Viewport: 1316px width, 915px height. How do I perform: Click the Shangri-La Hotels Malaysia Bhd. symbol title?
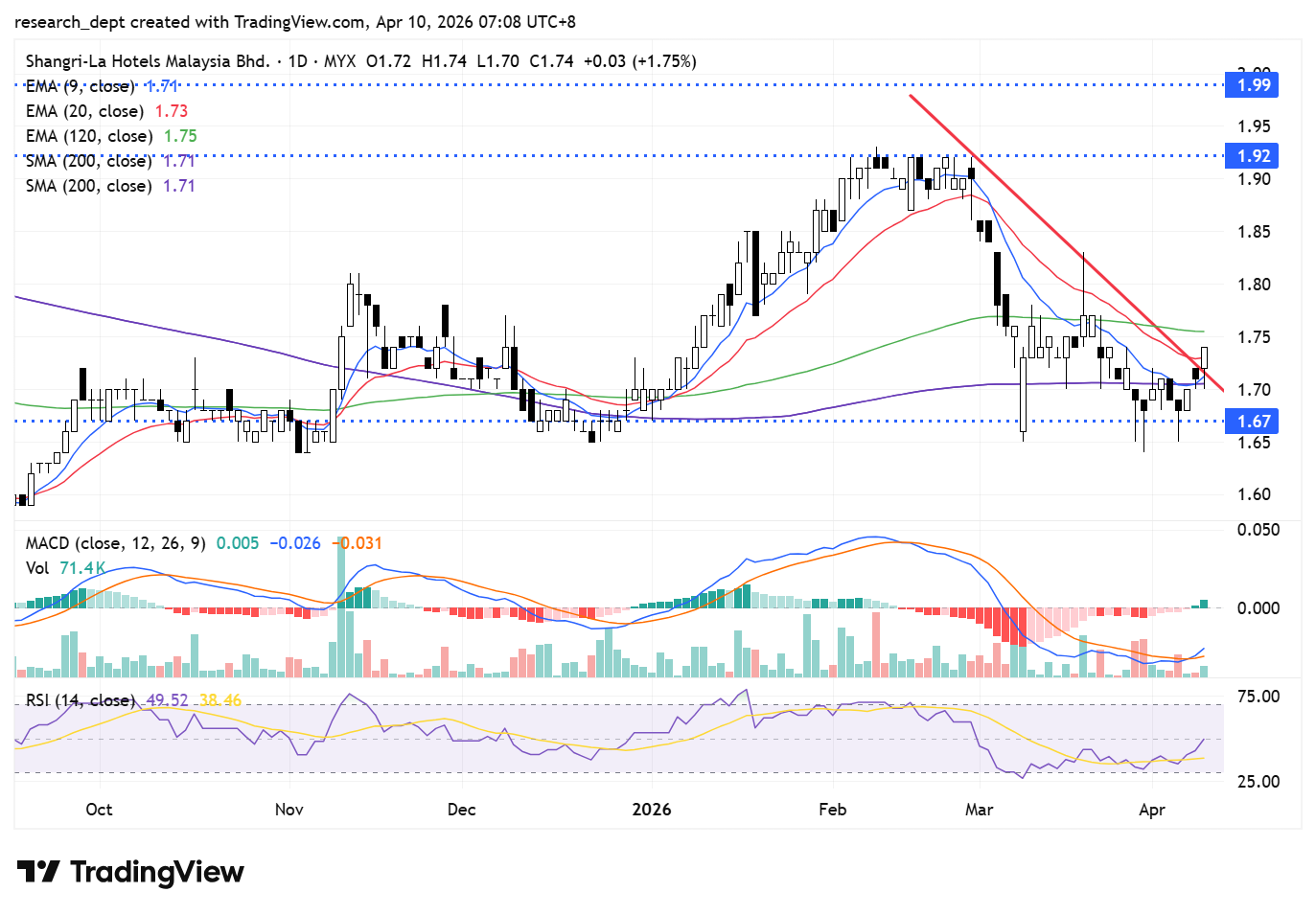(148, 61)
